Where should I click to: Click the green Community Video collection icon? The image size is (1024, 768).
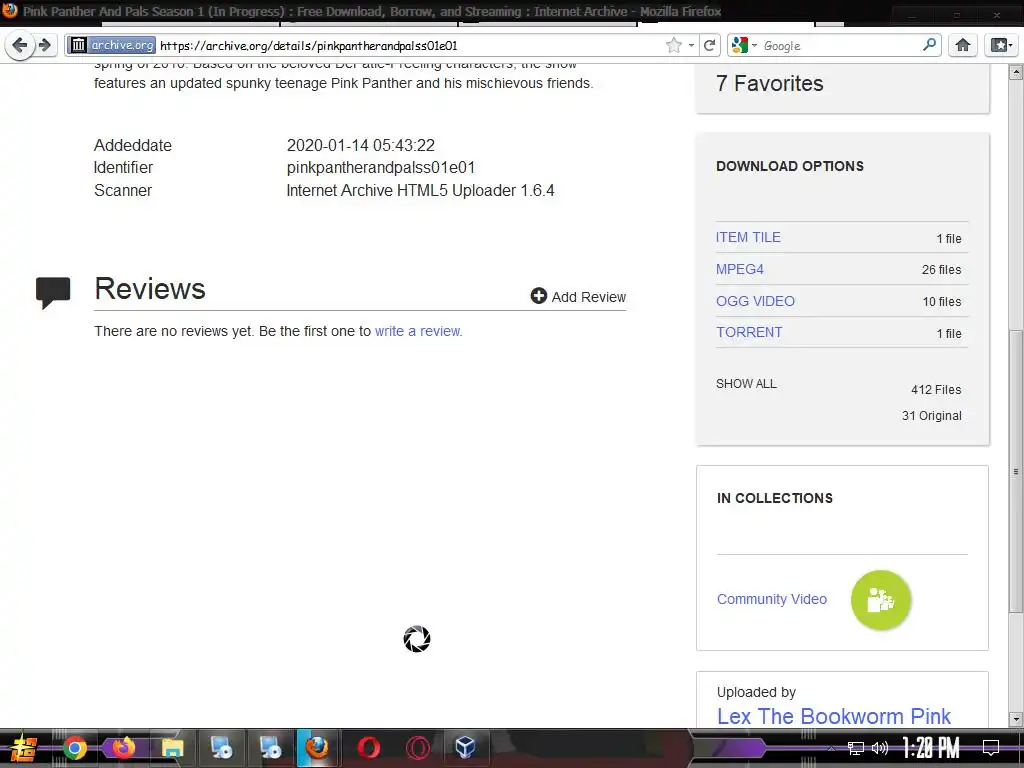click(880, 600)
